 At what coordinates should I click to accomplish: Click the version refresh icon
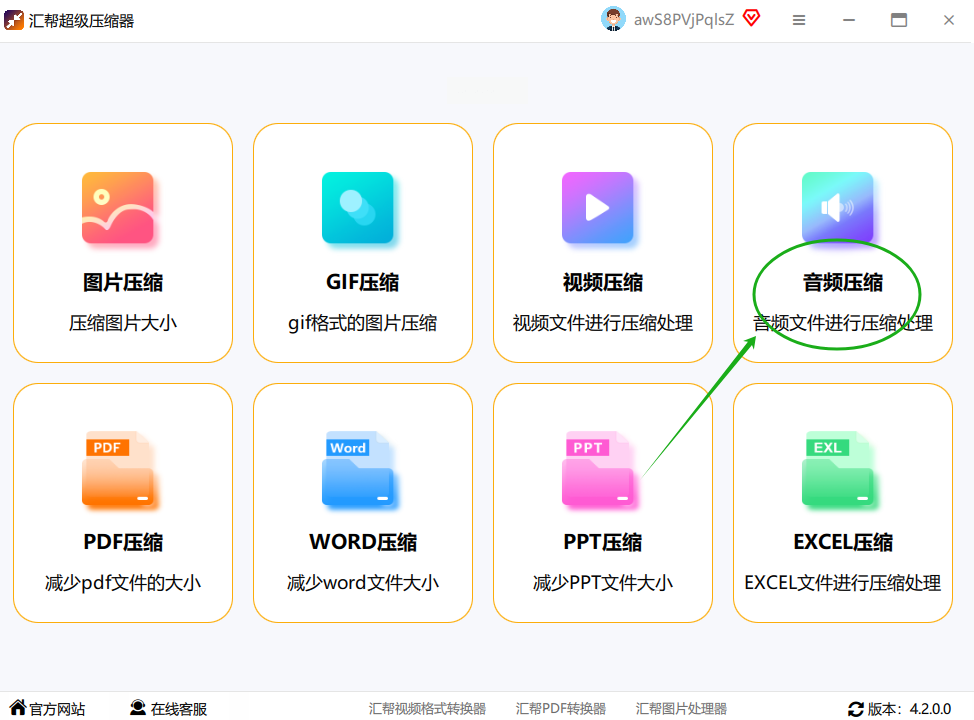pyautogui.click(x=855, y=709)
